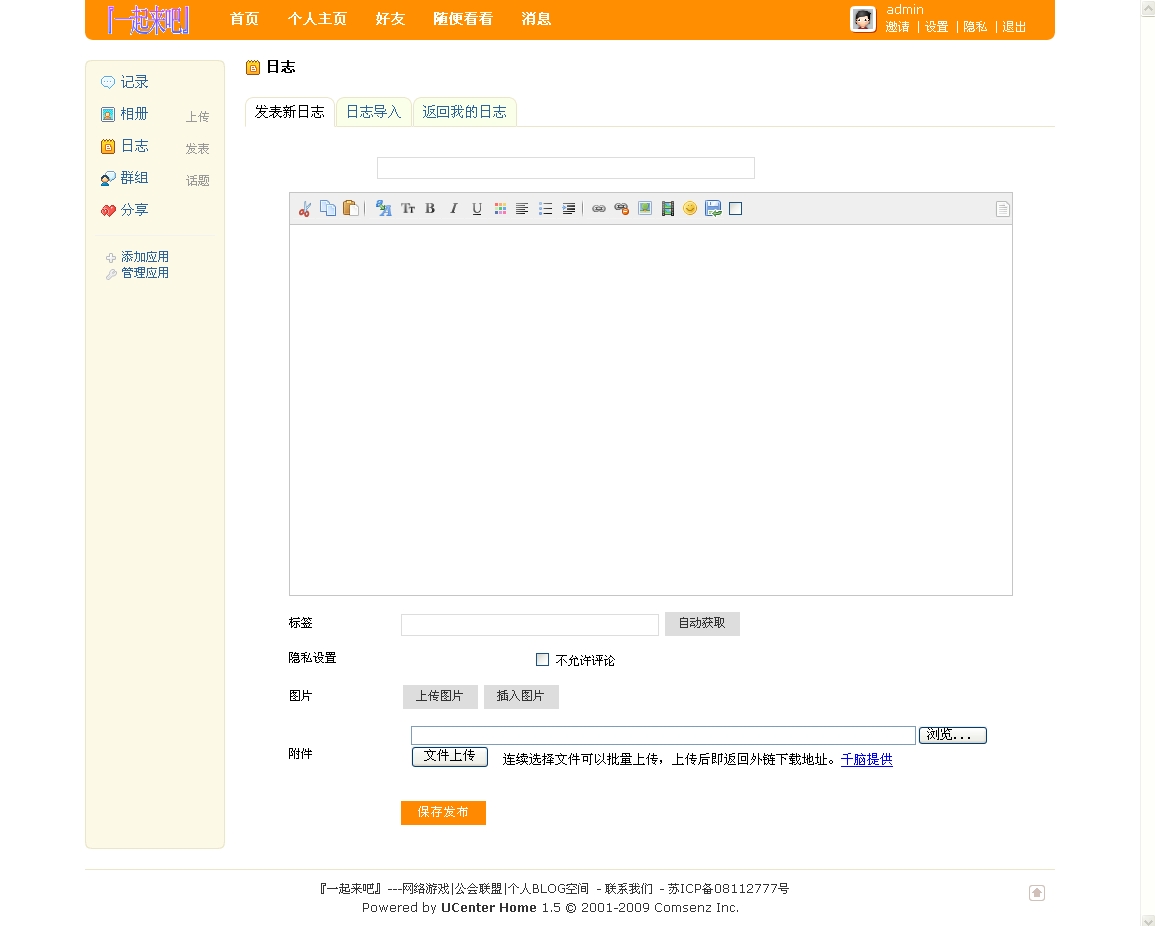Click the Copy icon in editor toolbar
The width and height of the screenshot is (1155, 926).
328,208
